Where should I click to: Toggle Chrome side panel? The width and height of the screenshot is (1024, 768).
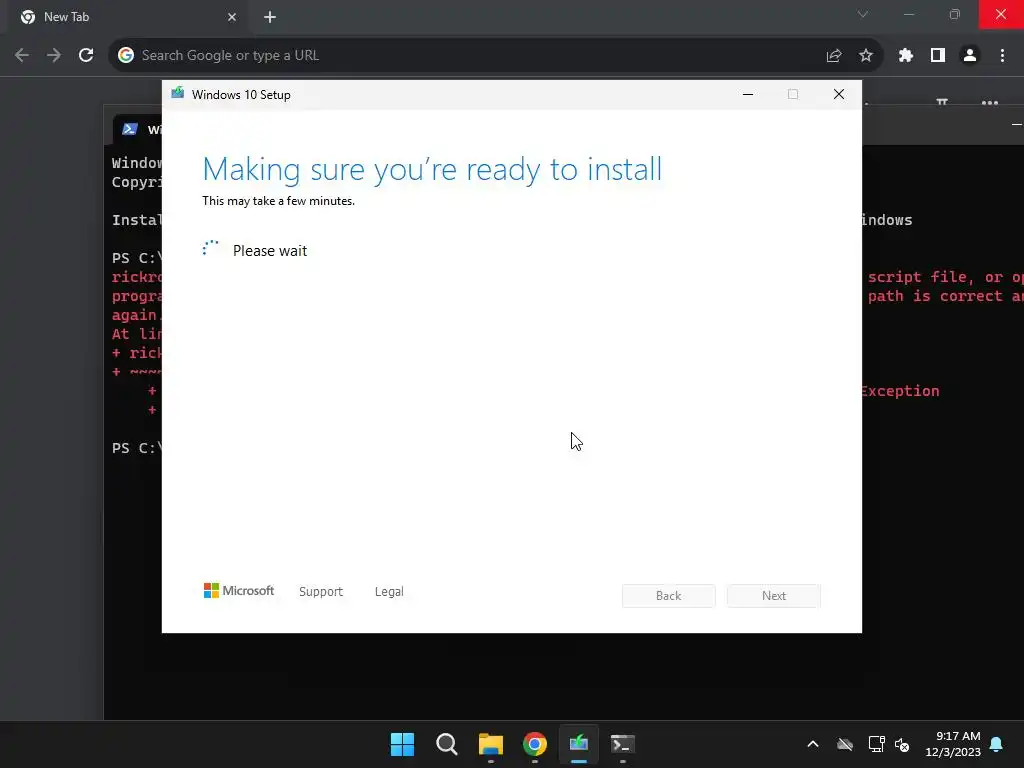tap(938, 56)
